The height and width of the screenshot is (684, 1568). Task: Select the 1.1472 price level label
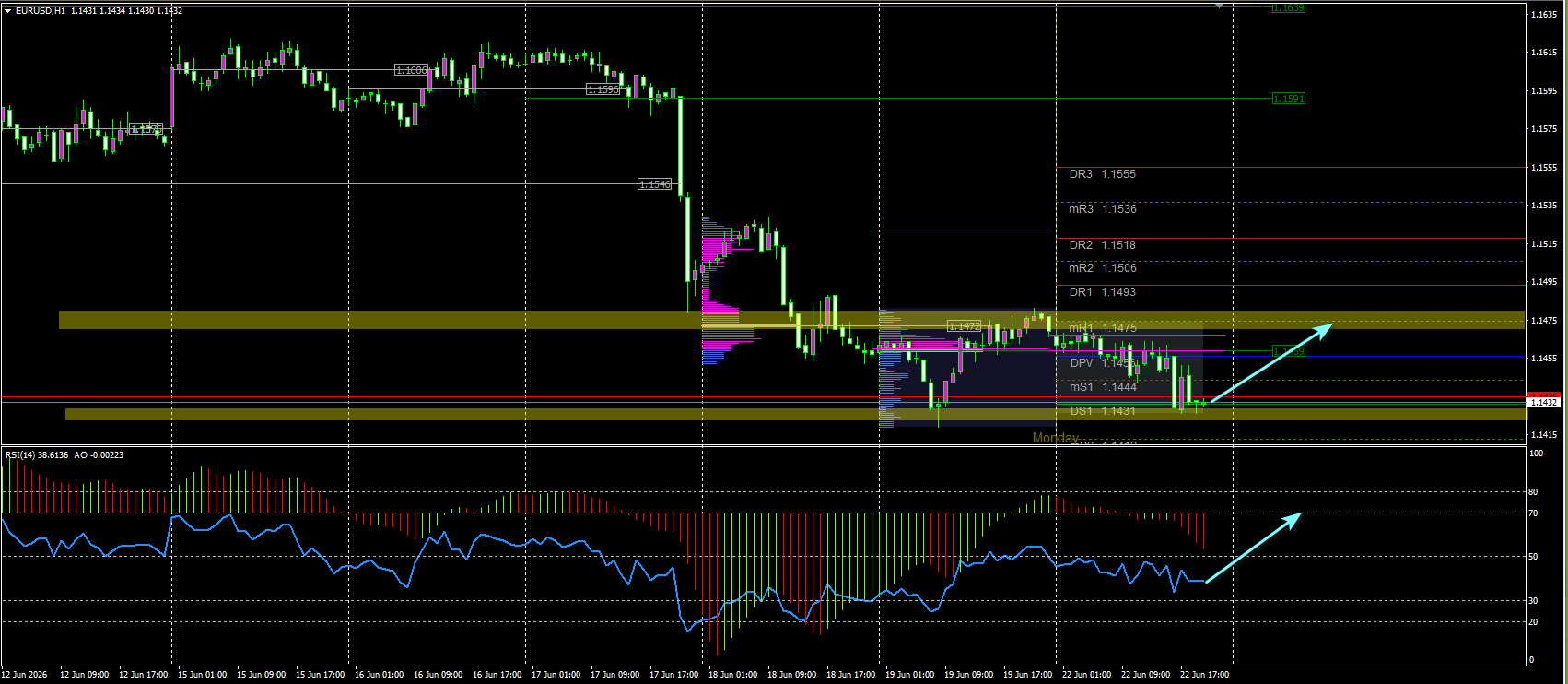click(965, 326)
